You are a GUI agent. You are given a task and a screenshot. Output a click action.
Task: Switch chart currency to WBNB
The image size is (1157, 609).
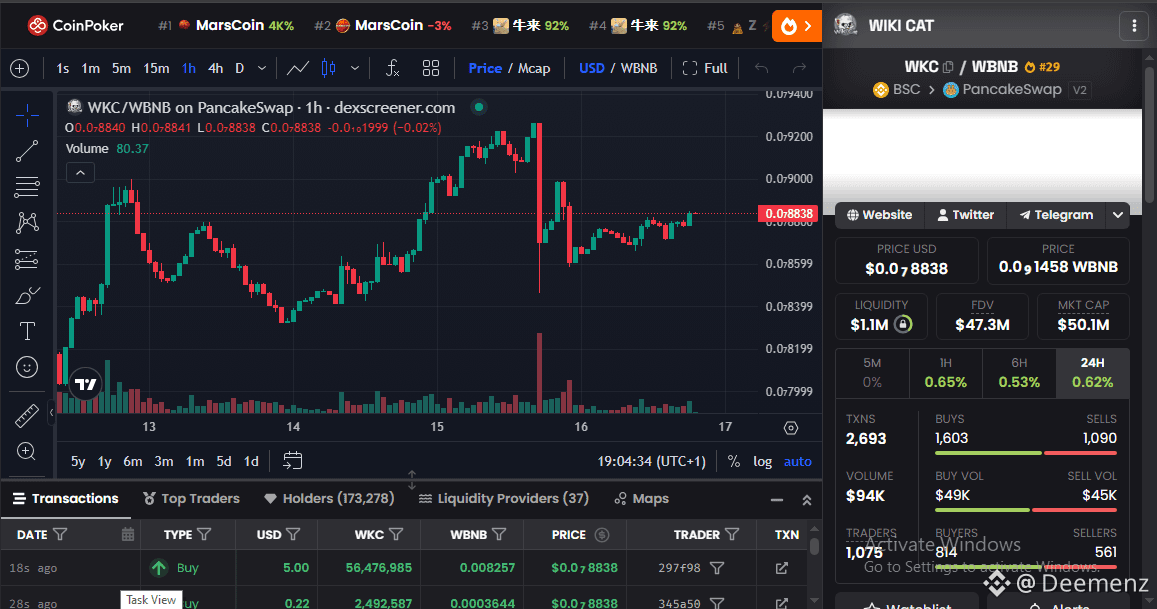click(638, 69)
